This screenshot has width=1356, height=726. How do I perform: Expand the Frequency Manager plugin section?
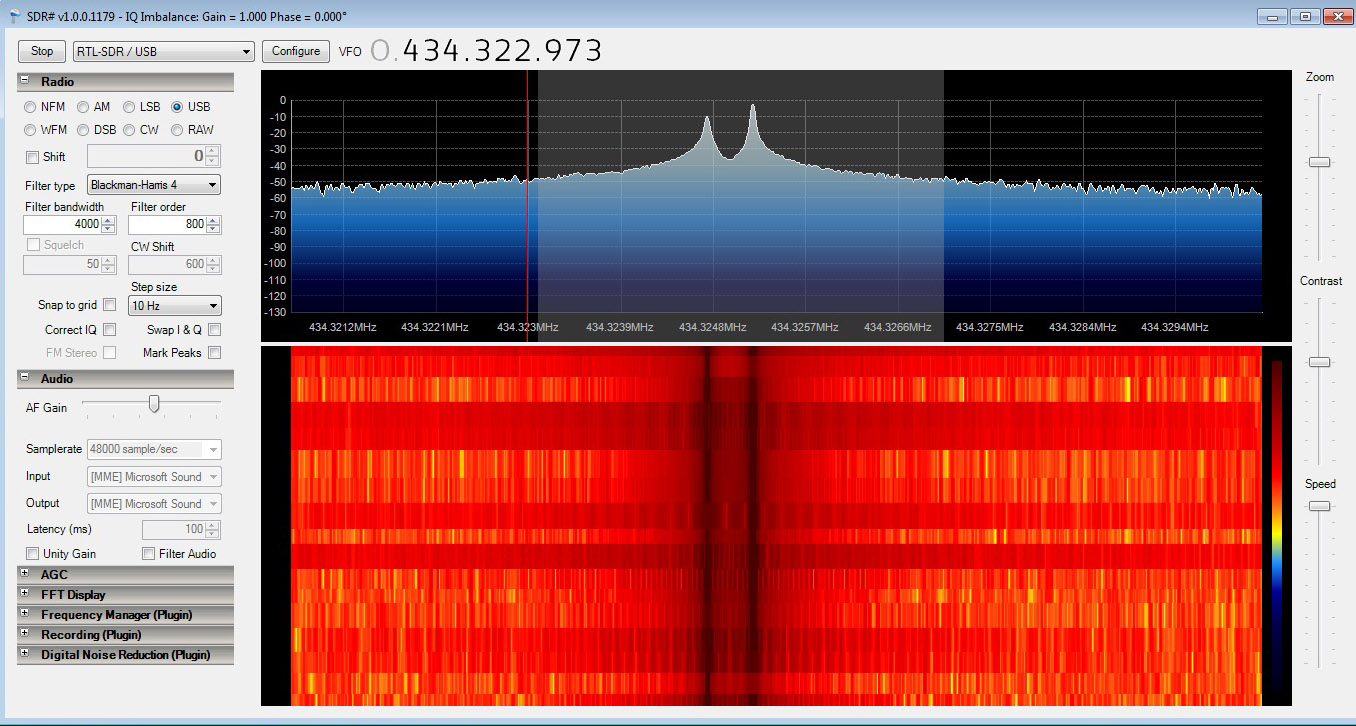click(x=24, y=615)
